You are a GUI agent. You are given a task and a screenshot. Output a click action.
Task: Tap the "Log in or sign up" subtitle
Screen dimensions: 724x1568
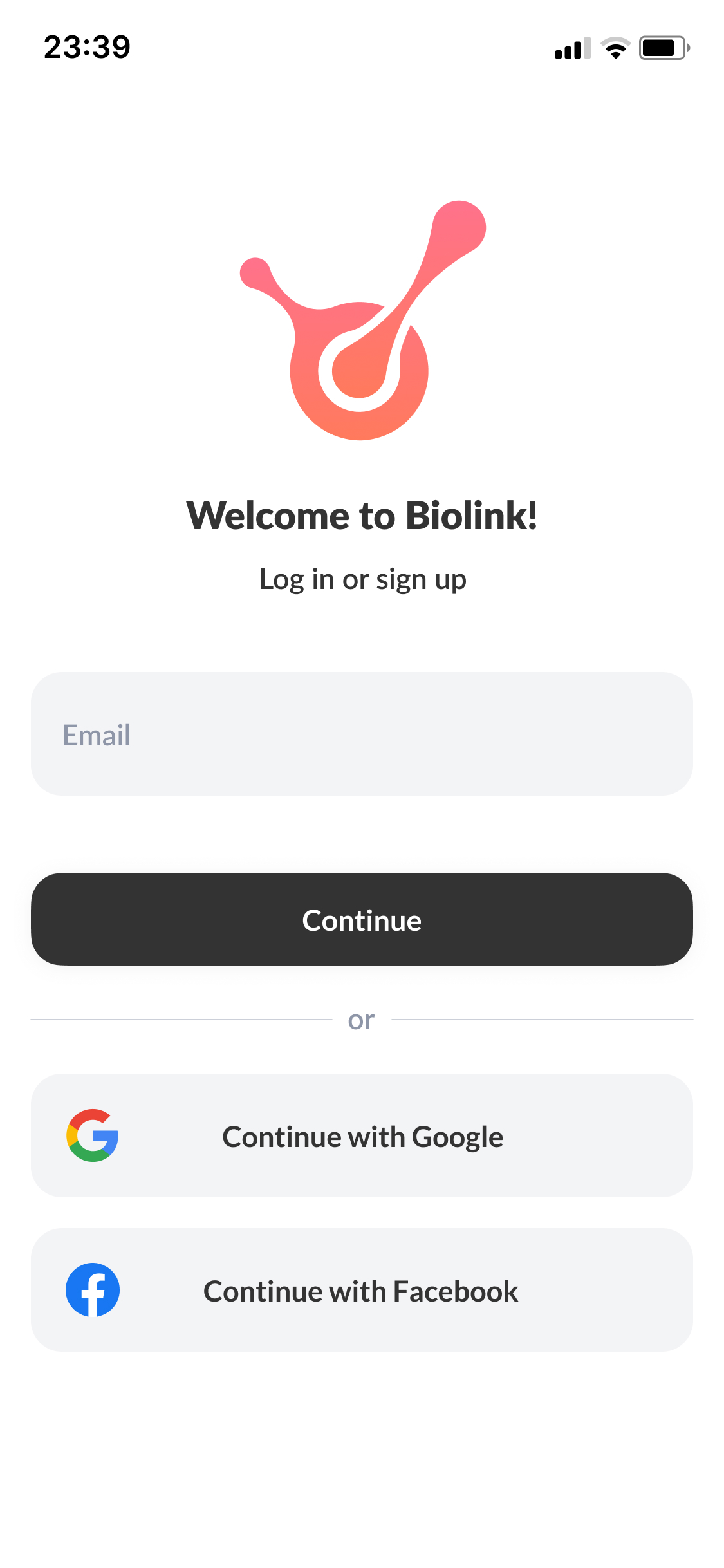pos(362,579)
